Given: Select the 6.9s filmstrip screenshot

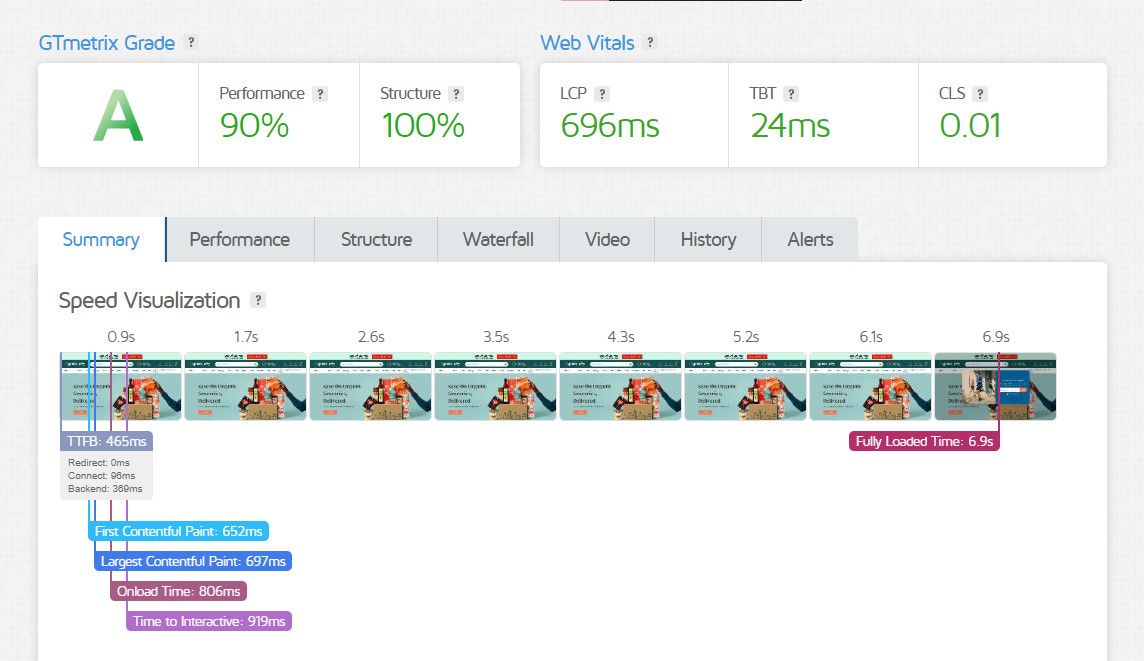Looking at the screenshot, I should [995, 386].
